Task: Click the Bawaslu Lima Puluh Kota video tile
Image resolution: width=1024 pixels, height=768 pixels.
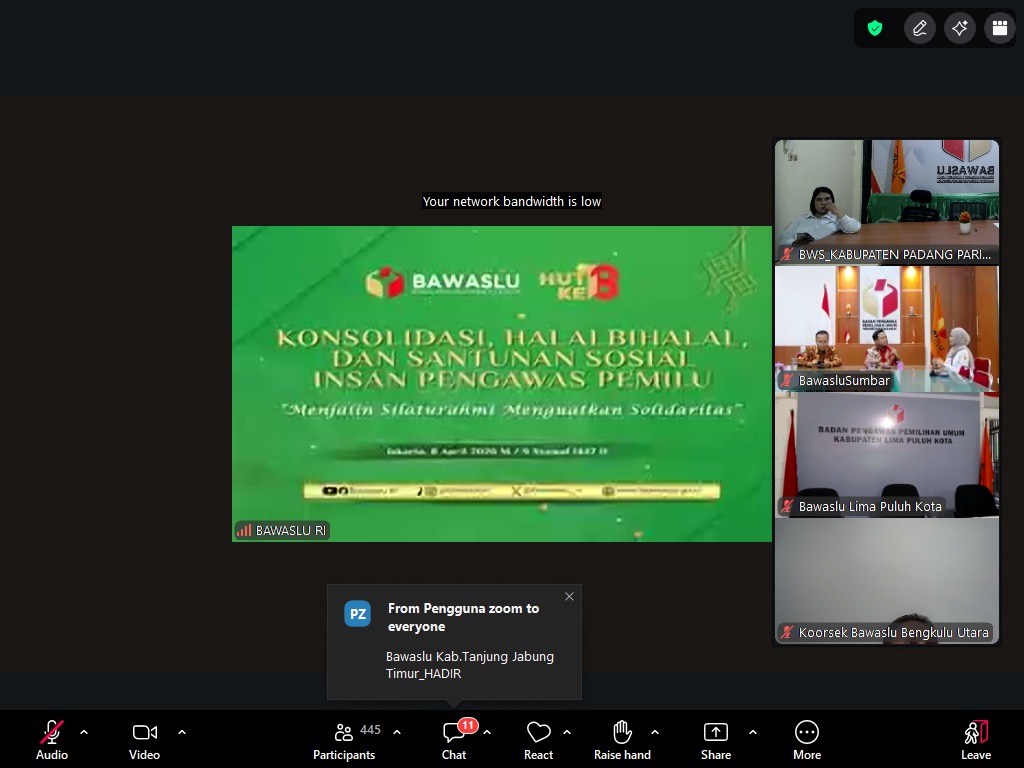Action: click(886, 454)
